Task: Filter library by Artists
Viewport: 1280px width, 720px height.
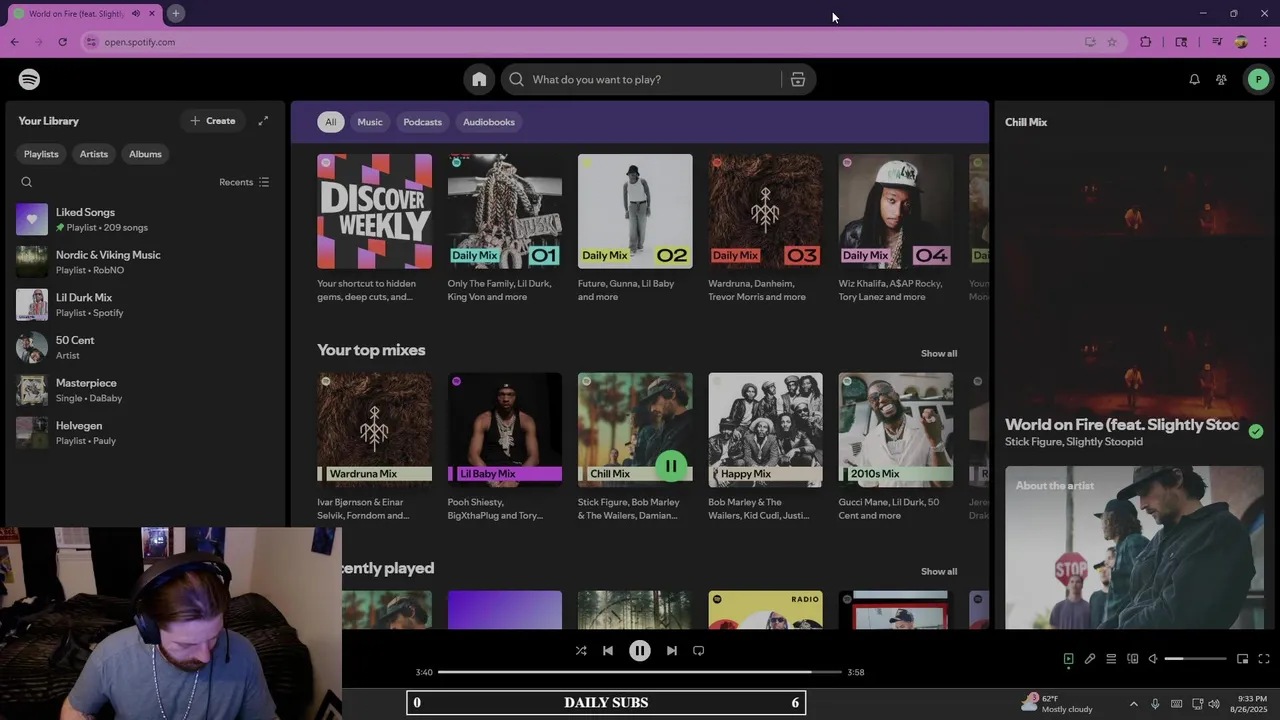Action: click(x=94, y=154)
